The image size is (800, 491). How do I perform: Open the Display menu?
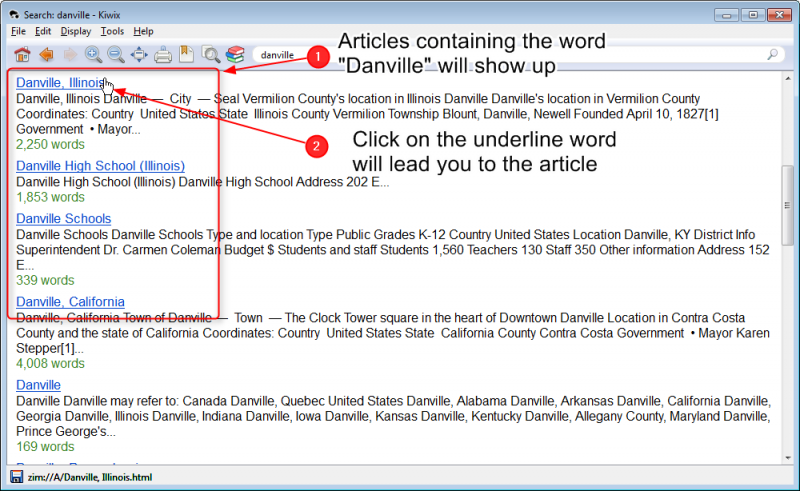(x=76, y=31)
